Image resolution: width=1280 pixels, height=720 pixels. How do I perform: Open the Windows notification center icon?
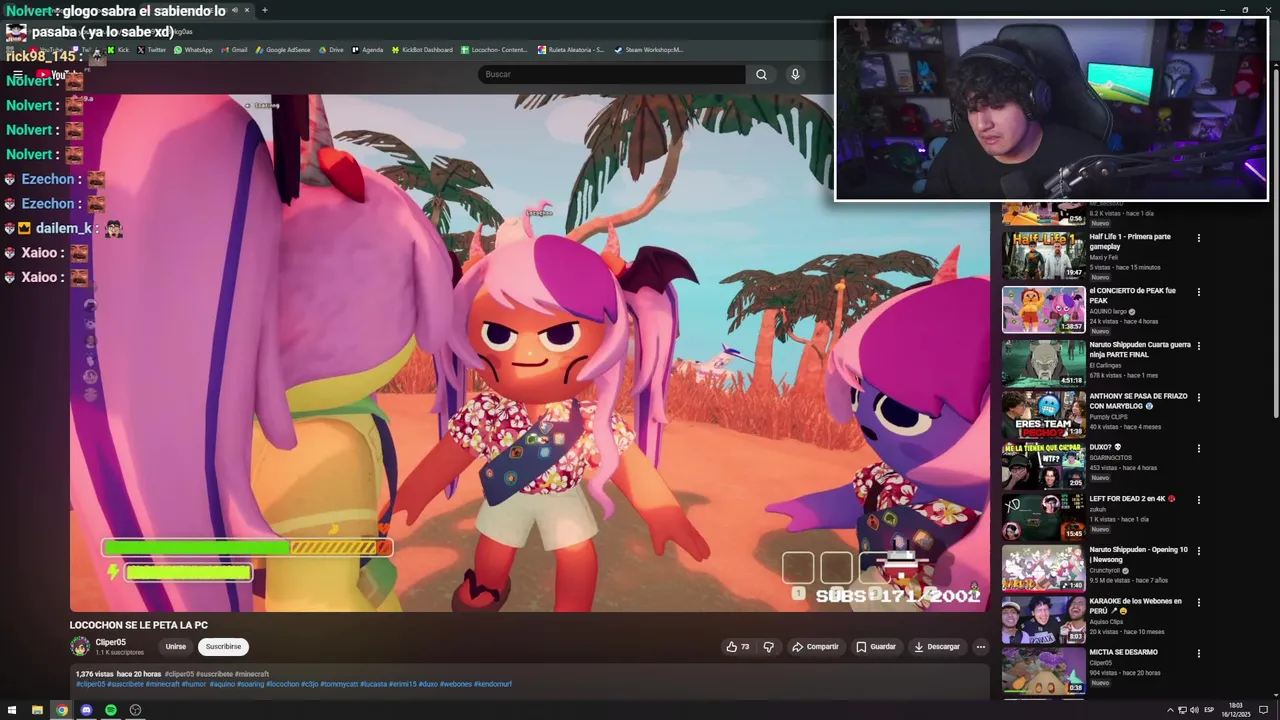click(1264, 710)
